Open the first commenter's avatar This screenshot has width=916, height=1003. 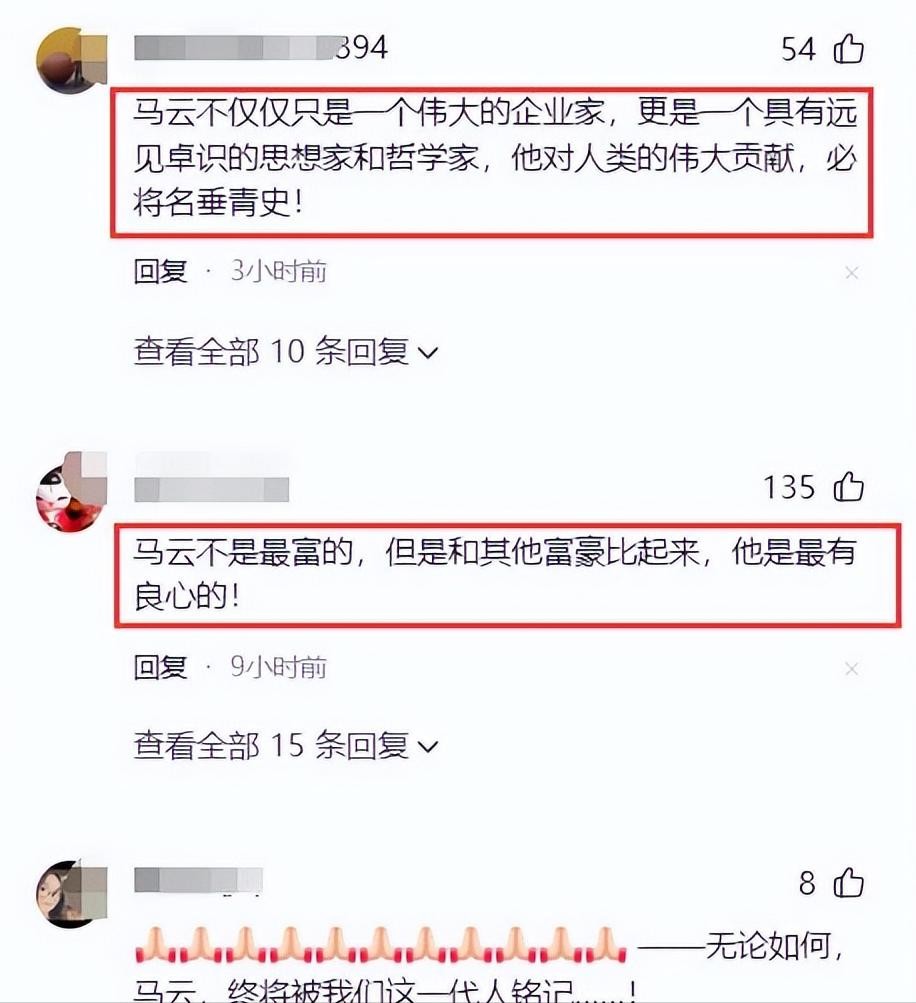(x=71, y=61)
